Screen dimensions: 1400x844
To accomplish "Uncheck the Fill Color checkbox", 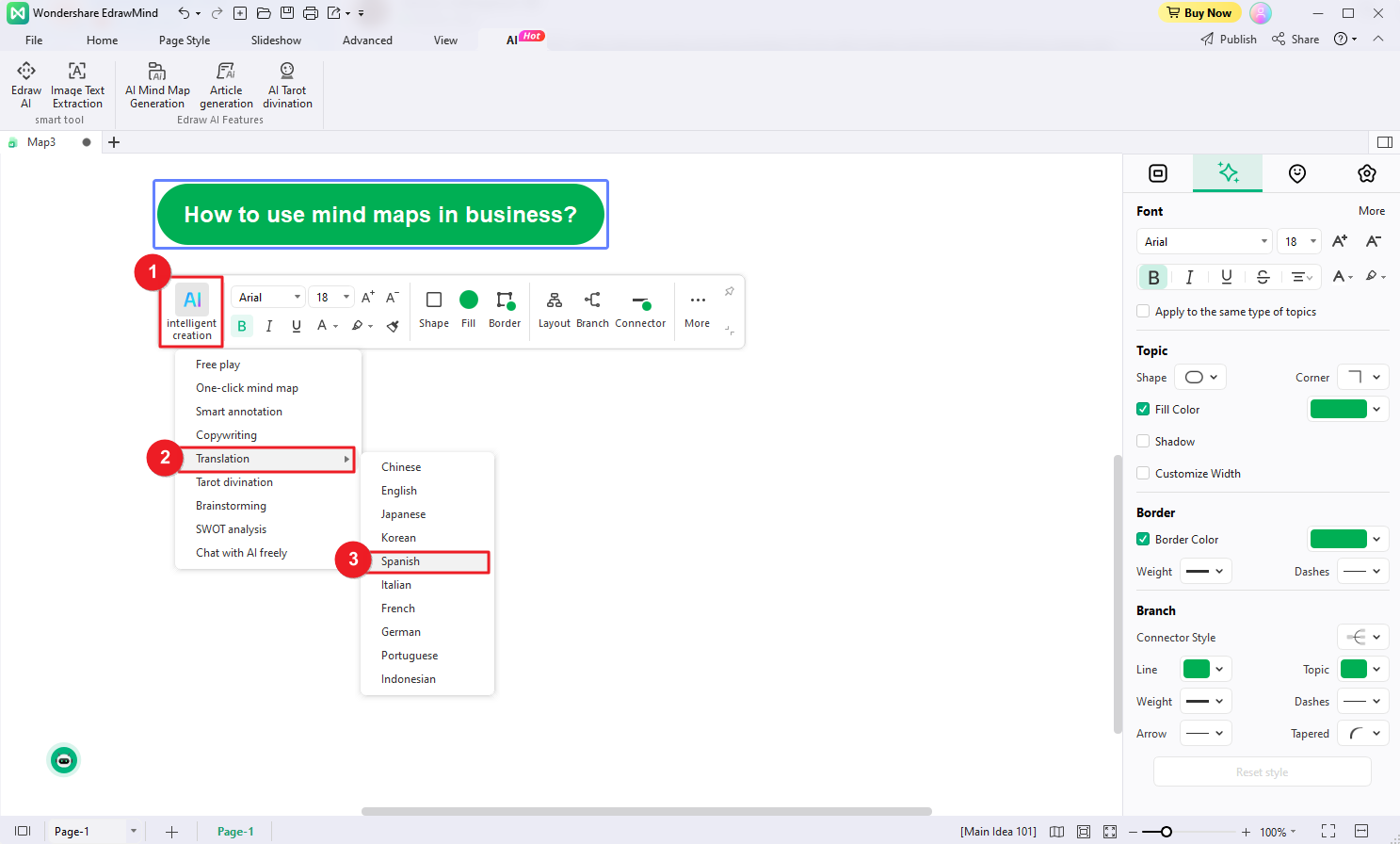I will [1143, 410].
